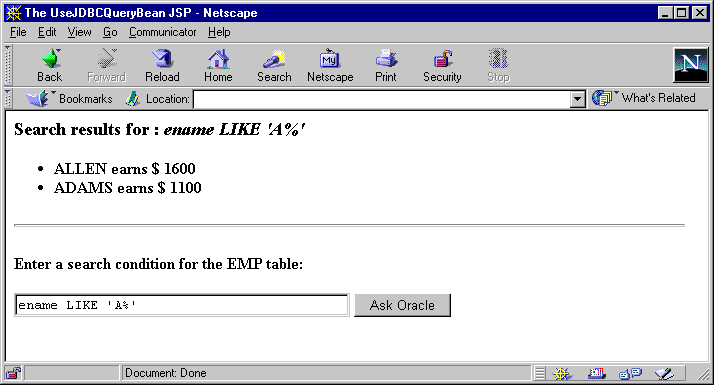
Task: Click 'Enter a search condition' label
Action: tap(158, 264)
